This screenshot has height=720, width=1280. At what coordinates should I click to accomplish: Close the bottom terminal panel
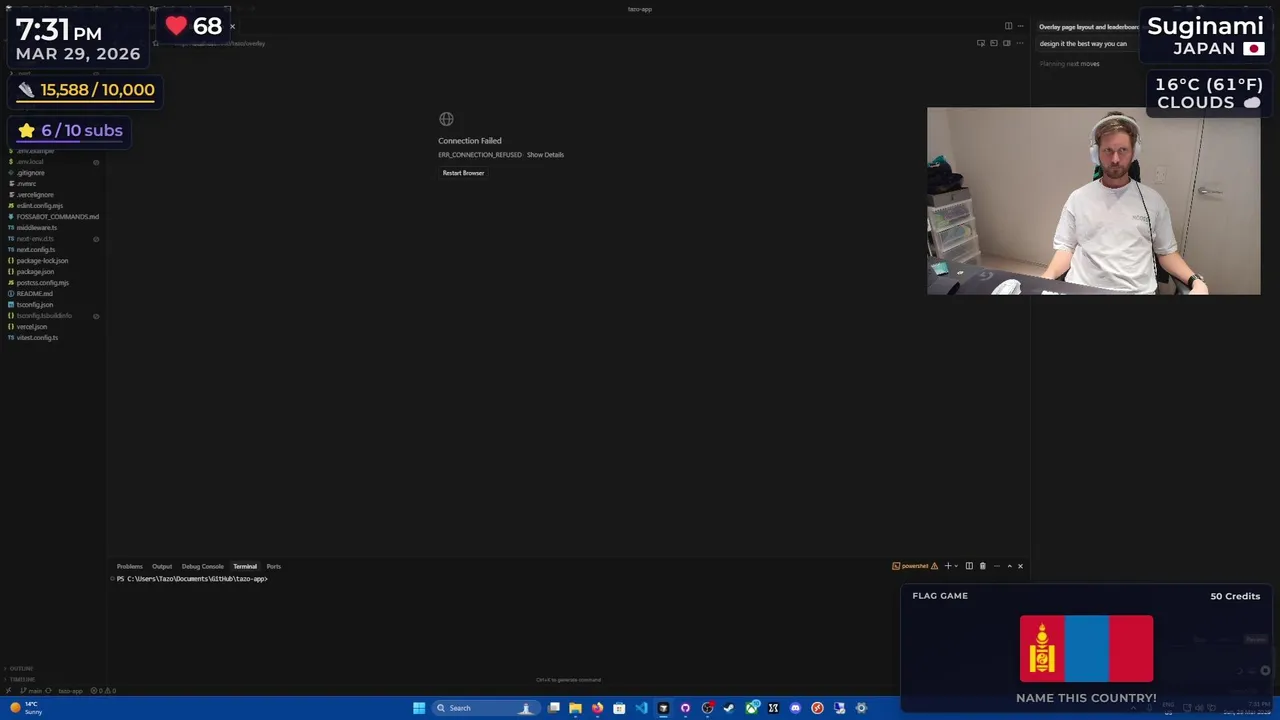pos(1020,566)
